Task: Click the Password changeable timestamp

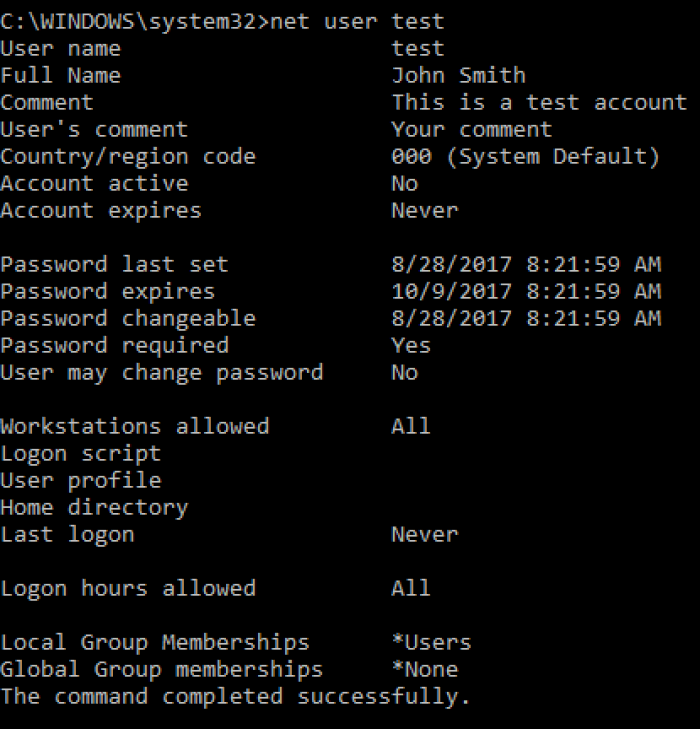Action: tap(526, 318)
